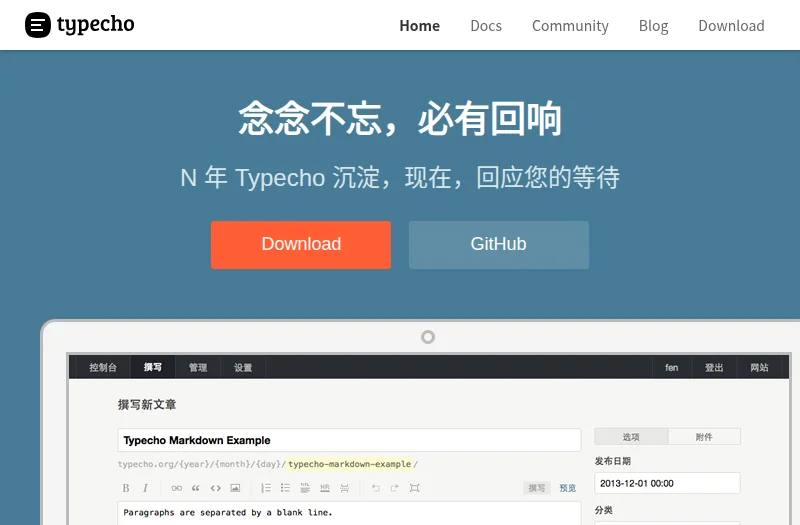Open the Docs nav item
Image resolution: width=800 pixels, height=525 pixels.
click(x=486, y=26)
